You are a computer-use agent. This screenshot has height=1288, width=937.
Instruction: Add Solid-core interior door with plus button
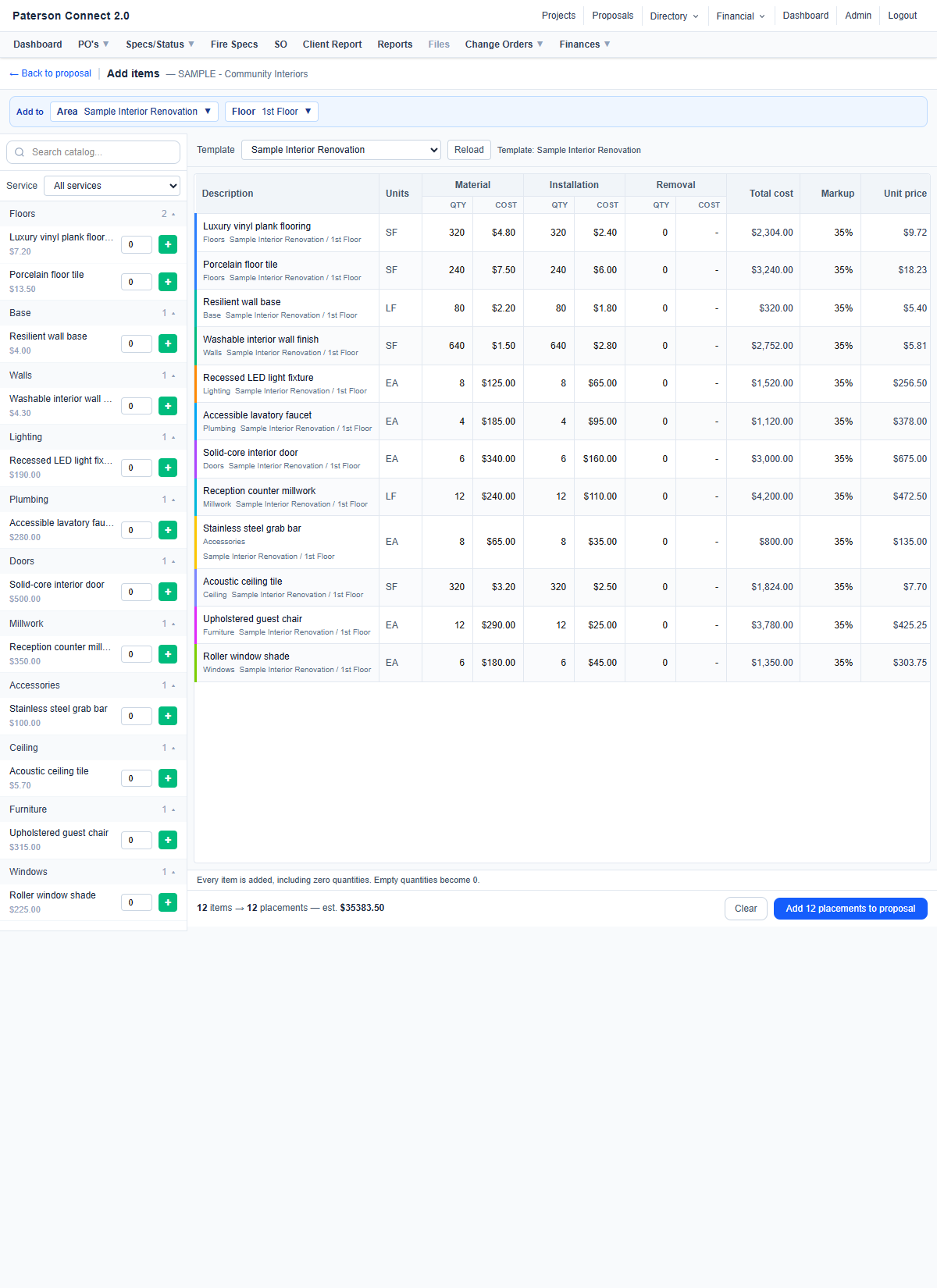click(x=168, y=592)
